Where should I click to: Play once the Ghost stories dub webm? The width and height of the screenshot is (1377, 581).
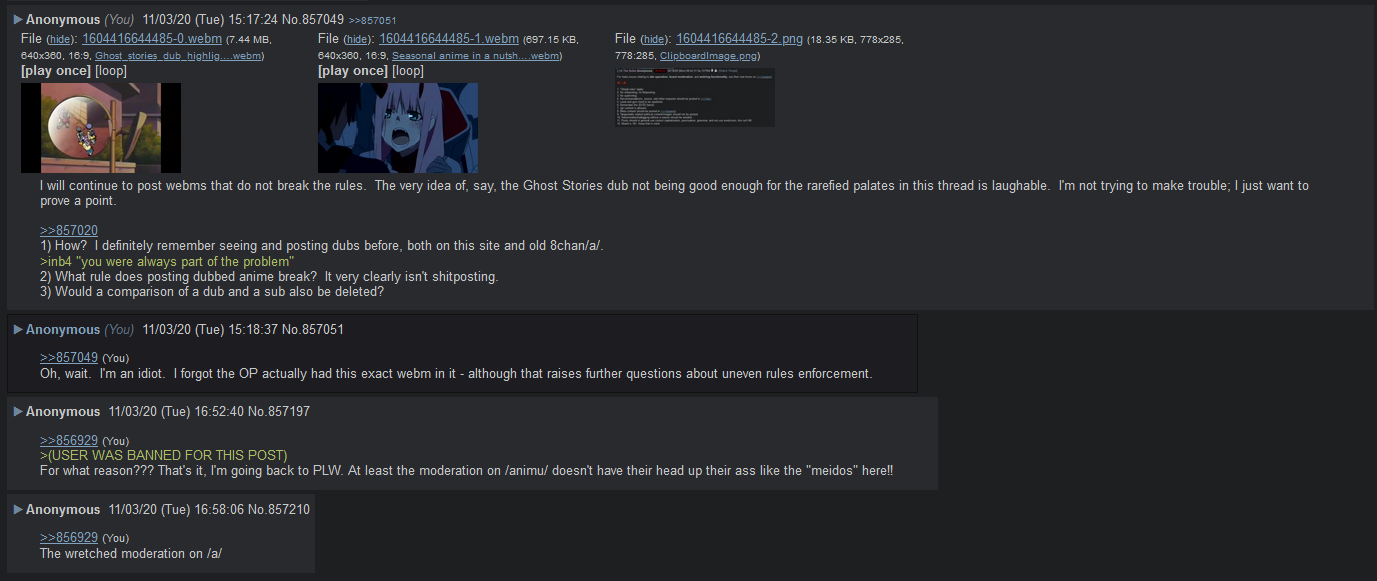[56, 71]
